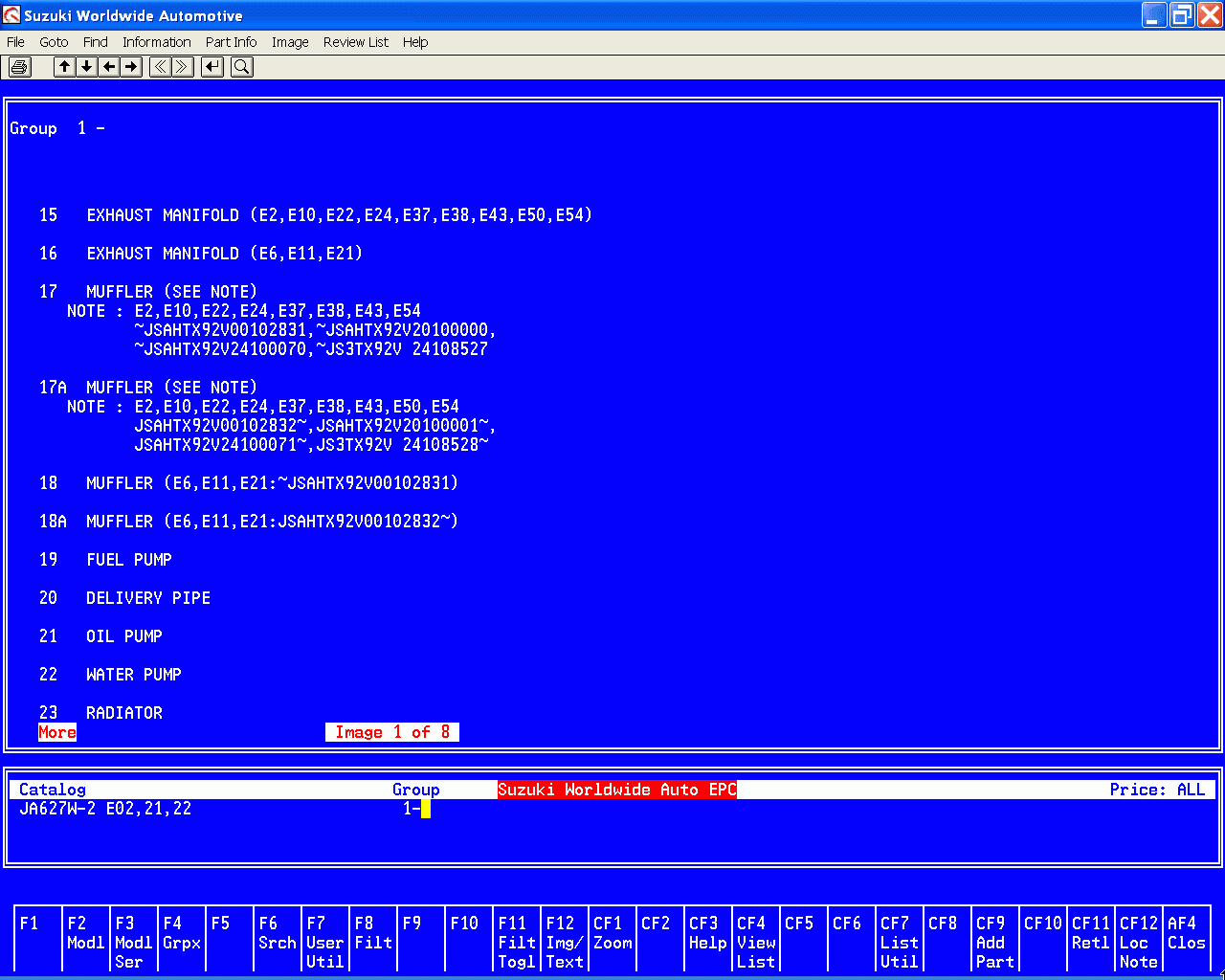
Task: Open the Information menu
Action: [156, 42]
